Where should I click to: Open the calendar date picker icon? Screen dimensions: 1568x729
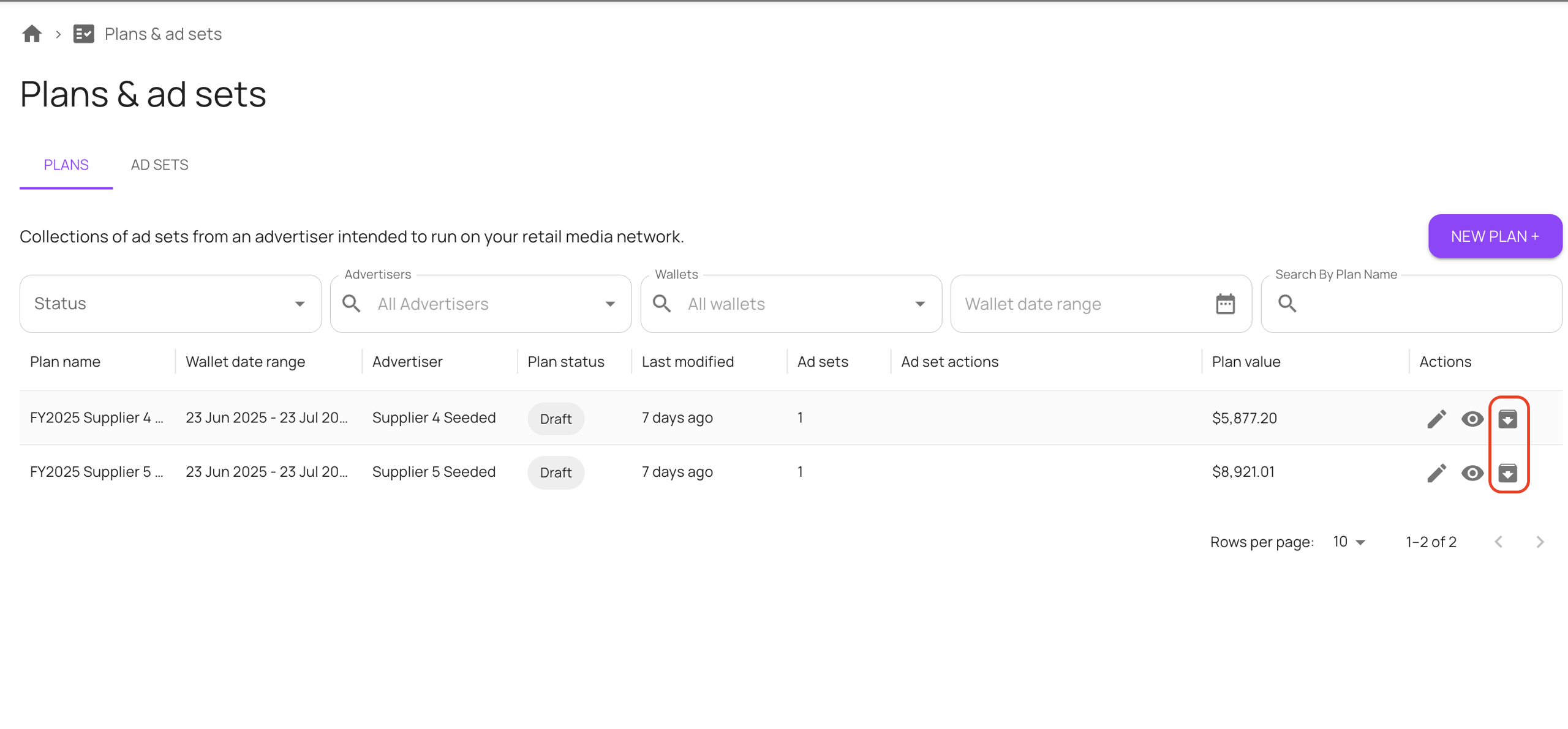tap(1225, 304)
